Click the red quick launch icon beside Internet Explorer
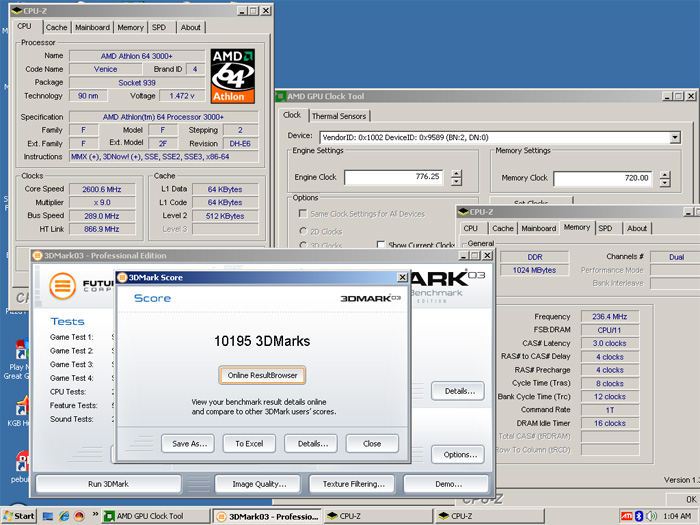The height and width of the screenshot is (525, 700). [x=79, y=516]
